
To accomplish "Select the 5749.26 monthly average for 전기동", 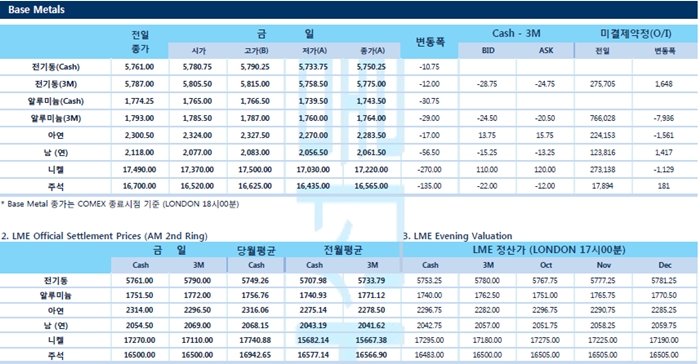I will [x=255, y=281].
